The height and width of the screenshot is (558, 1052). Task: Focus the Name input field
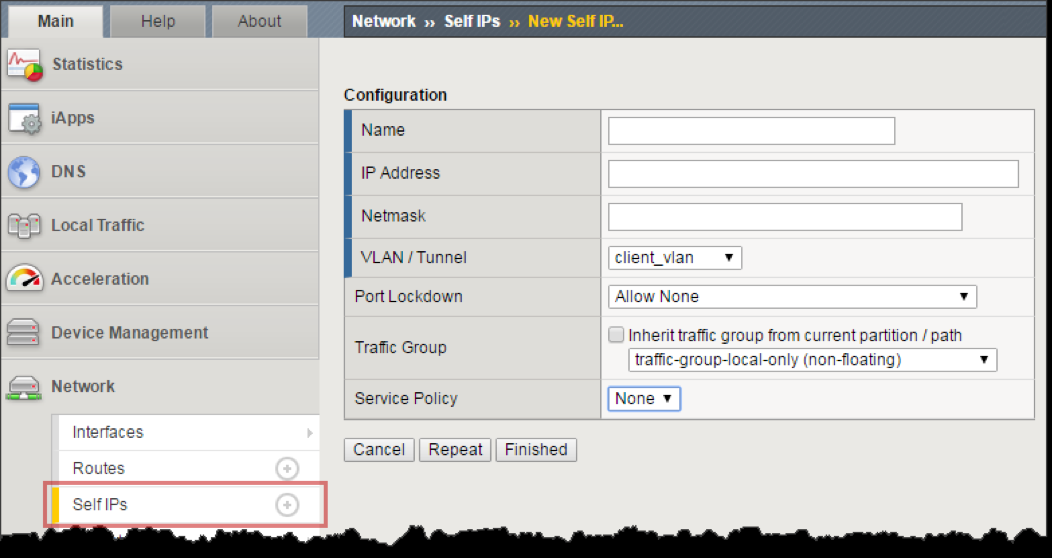tap(751, 131)
